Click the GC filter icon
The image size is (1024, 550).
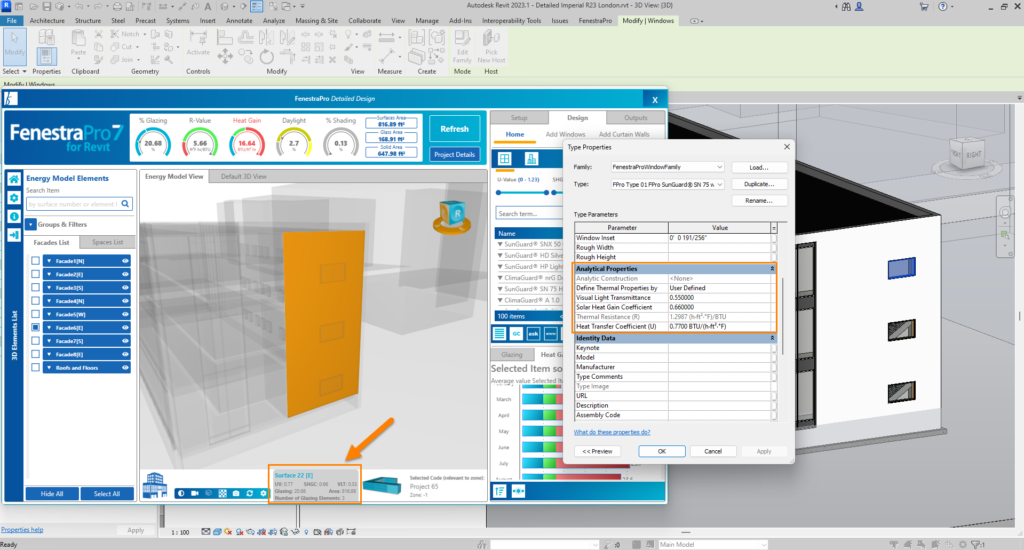point(516,333)
